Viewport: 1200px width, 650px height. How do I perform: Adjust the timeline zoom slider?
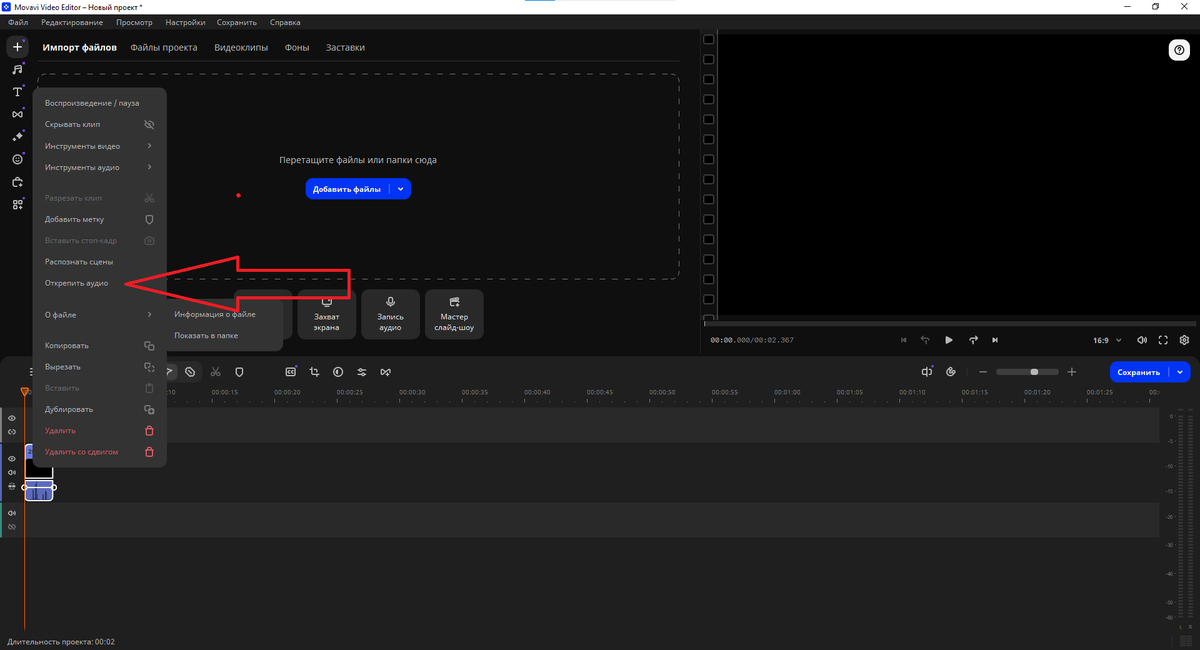click(1034, 371)
